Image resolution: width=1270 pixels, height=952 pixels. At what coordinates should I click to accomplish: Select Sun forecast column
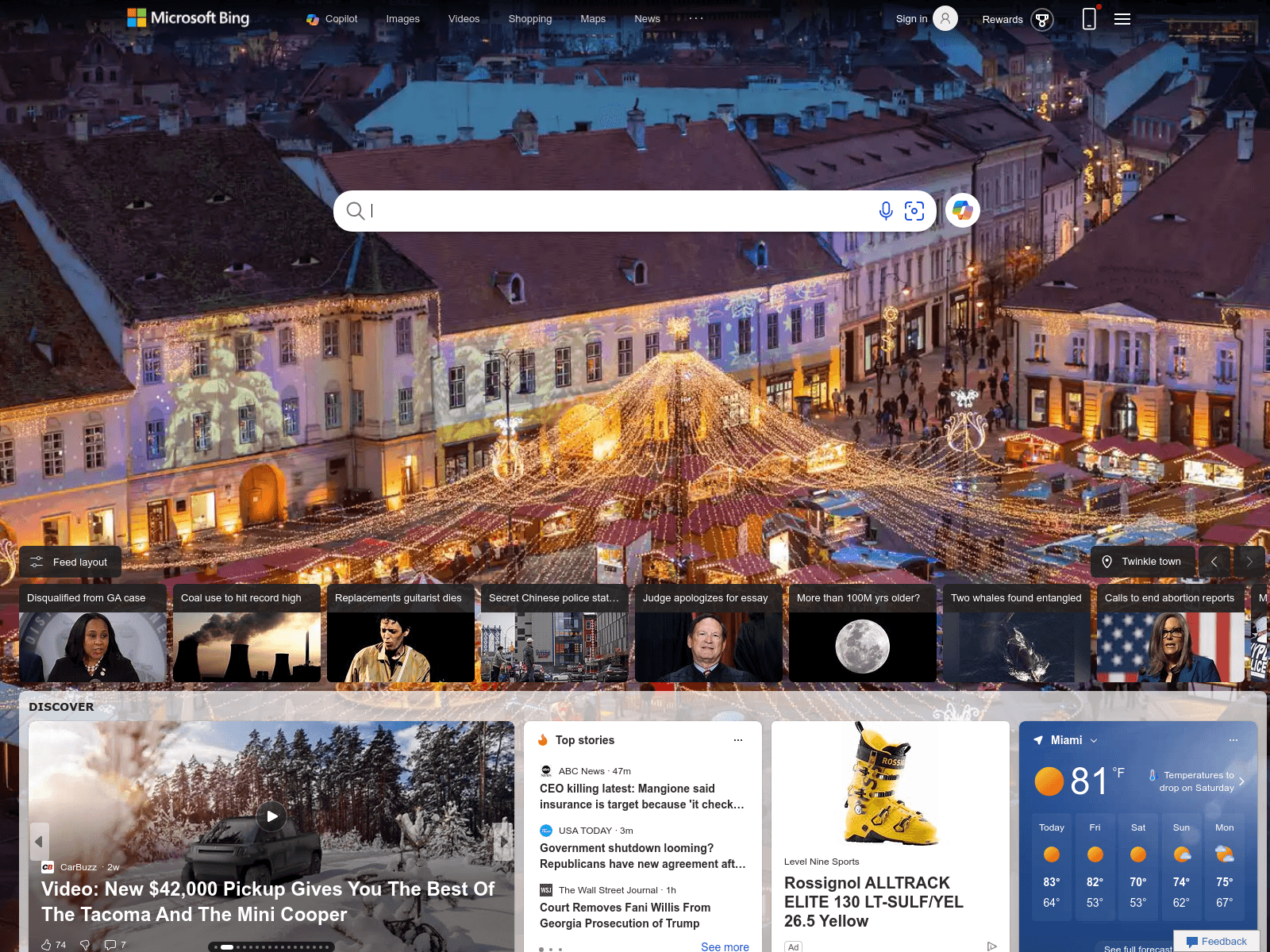[1181, 866]
